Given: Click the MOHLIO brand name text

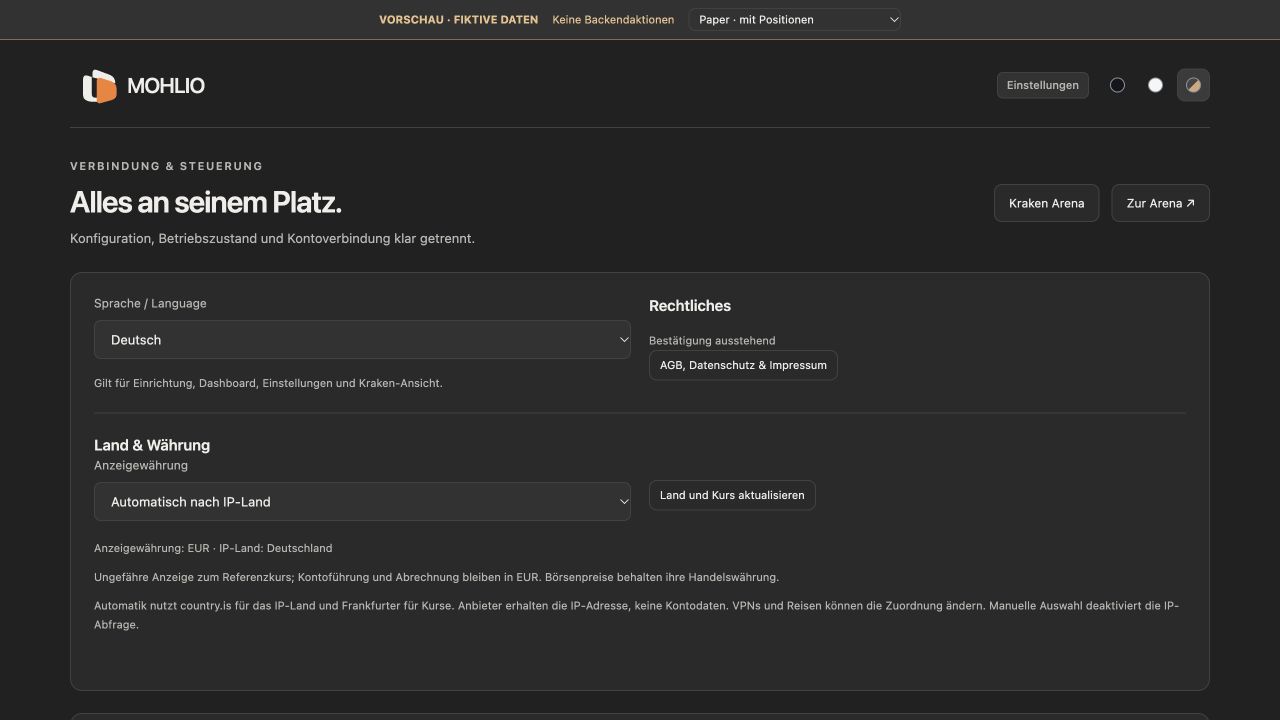Looking at the screenshot, I should 166,86.
